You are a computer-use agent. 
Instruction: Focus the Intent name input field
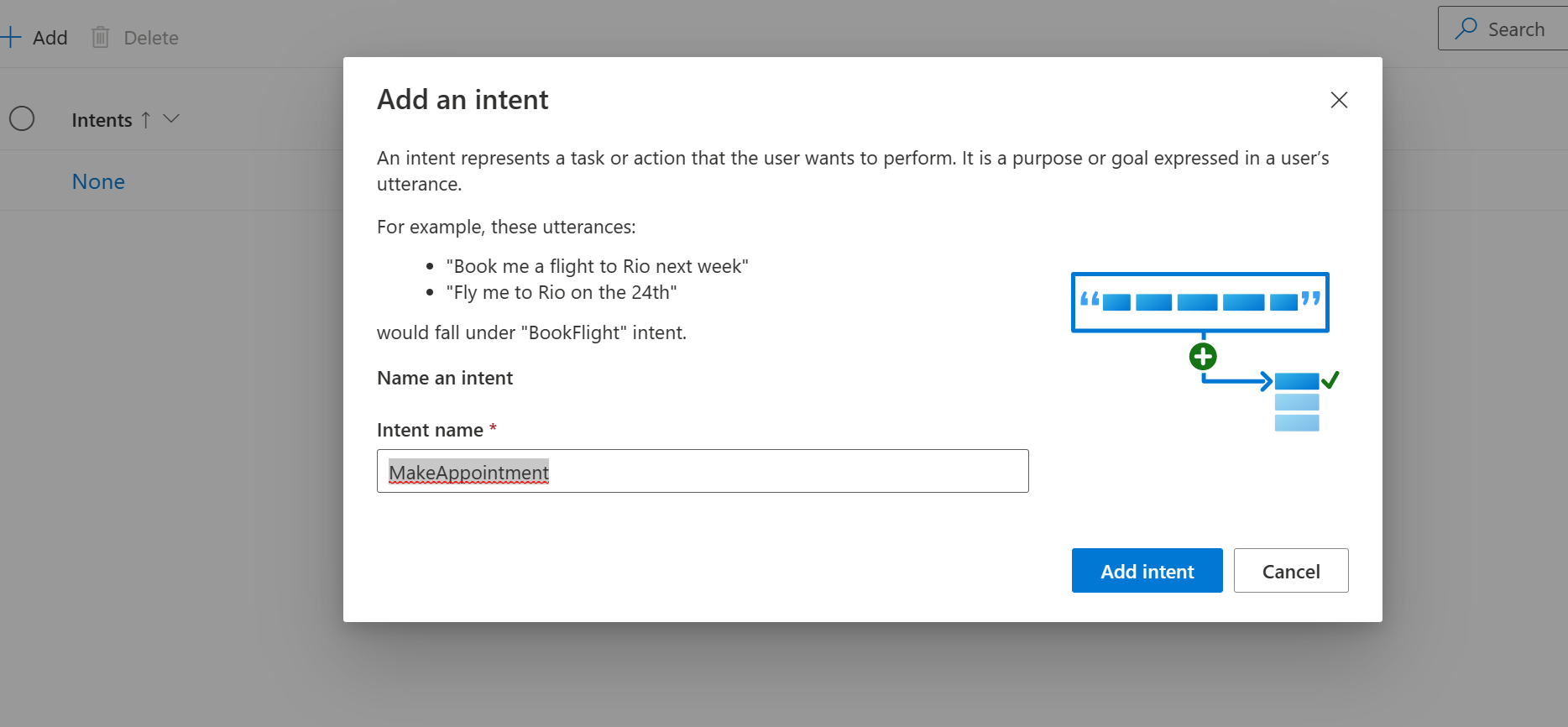(703, 471)
